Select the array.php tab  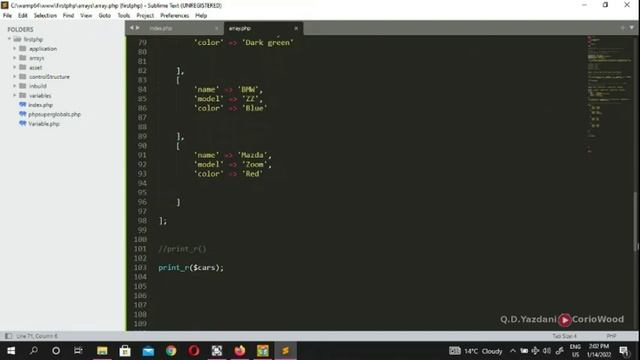(263, 28)
